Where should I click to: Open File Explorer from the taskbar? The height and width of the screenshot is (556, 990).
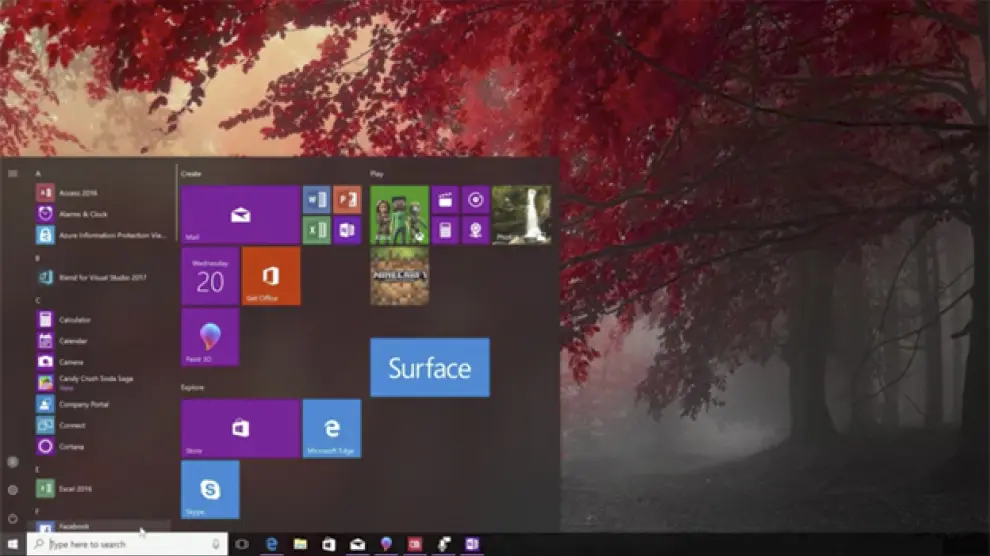300,544
